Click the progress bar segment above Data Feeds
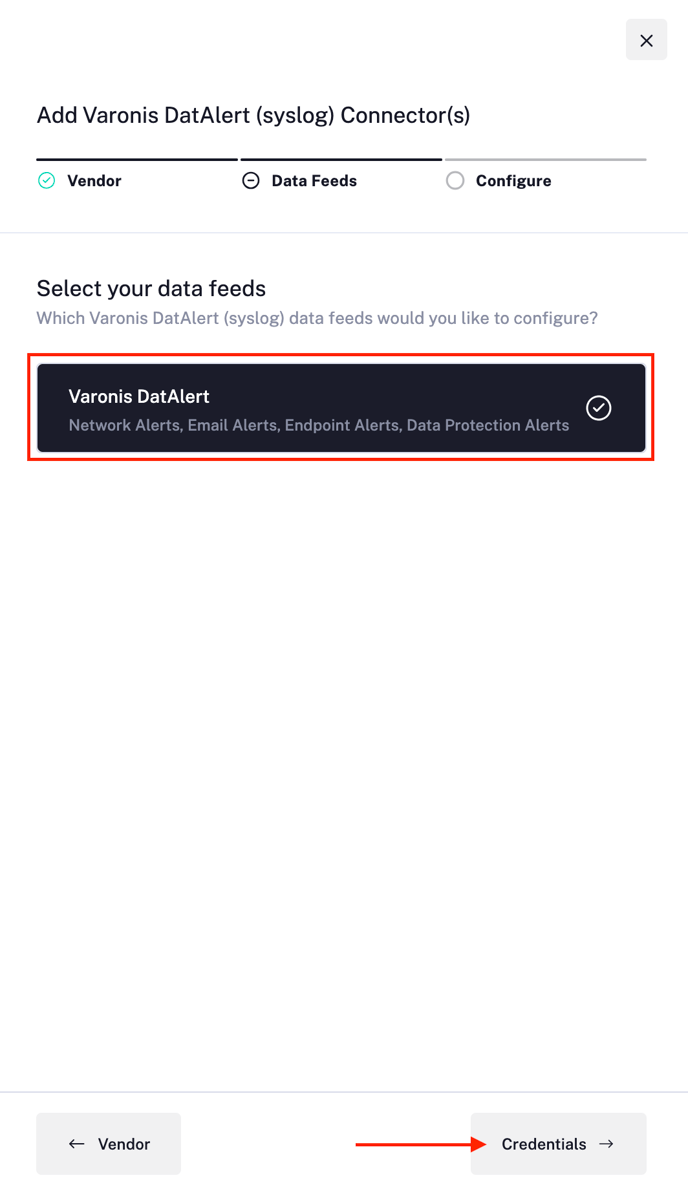The width and height of the screenshot is (688, 1191). pos(341,160)
